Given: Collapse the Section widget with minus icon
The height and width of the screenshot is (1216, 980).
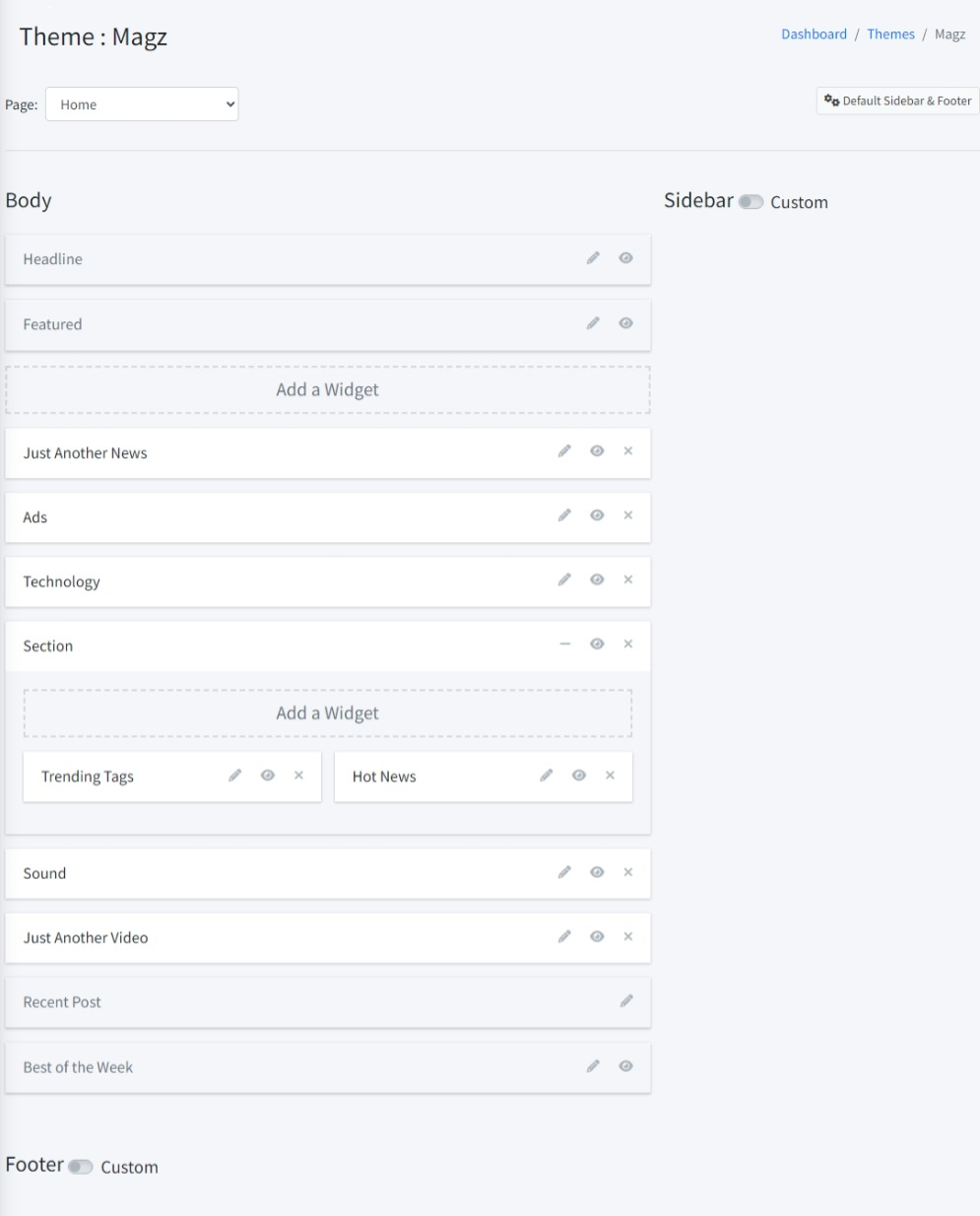Looking at the screenshot, I should [564, 644].
